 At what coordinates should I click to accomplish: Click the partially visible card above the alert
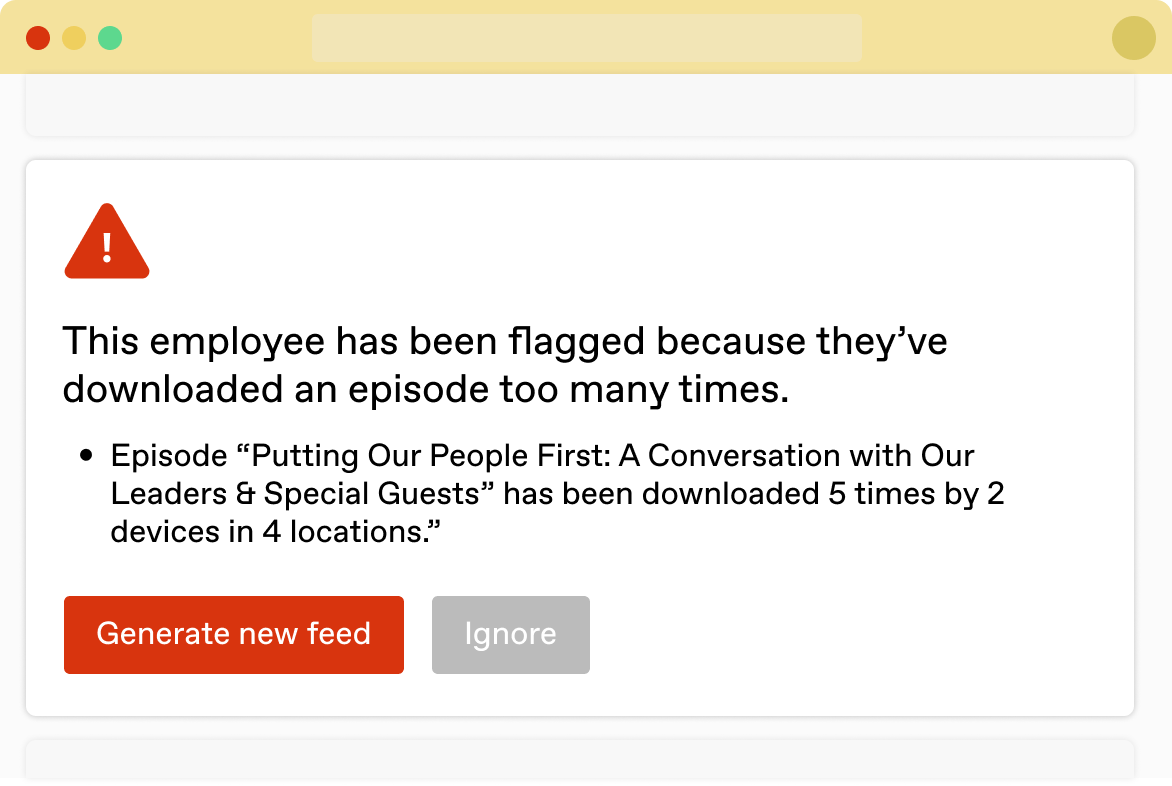[x=586, y=105]
